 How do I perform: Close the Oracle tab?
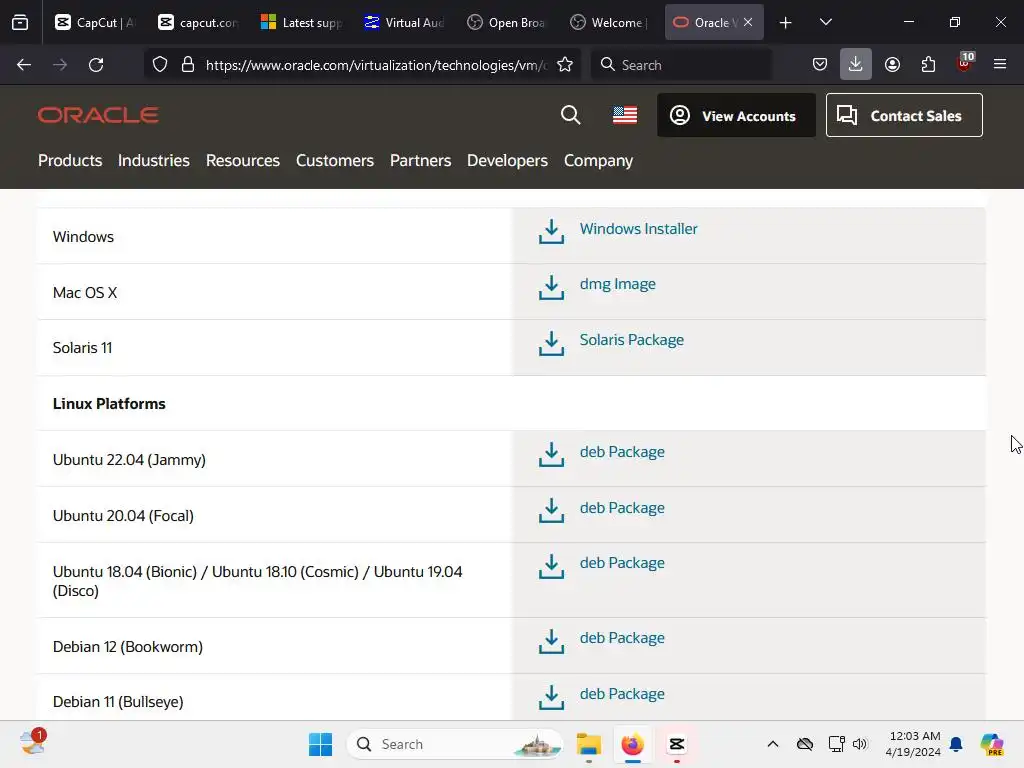coord(748,22)
